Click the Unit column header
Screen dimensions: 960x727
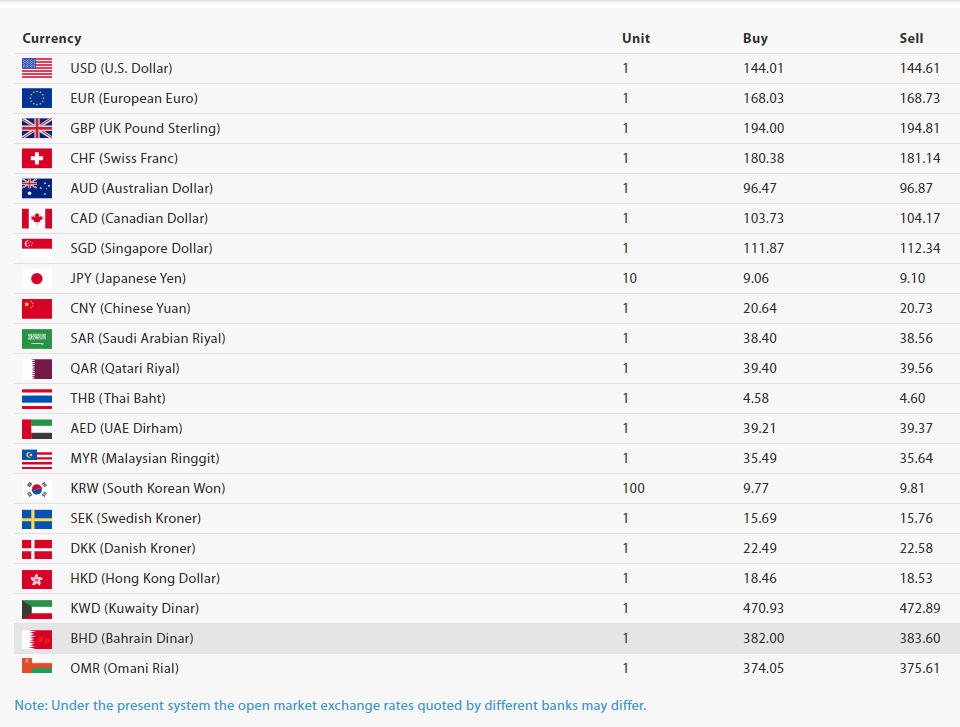tap(636, 38)
